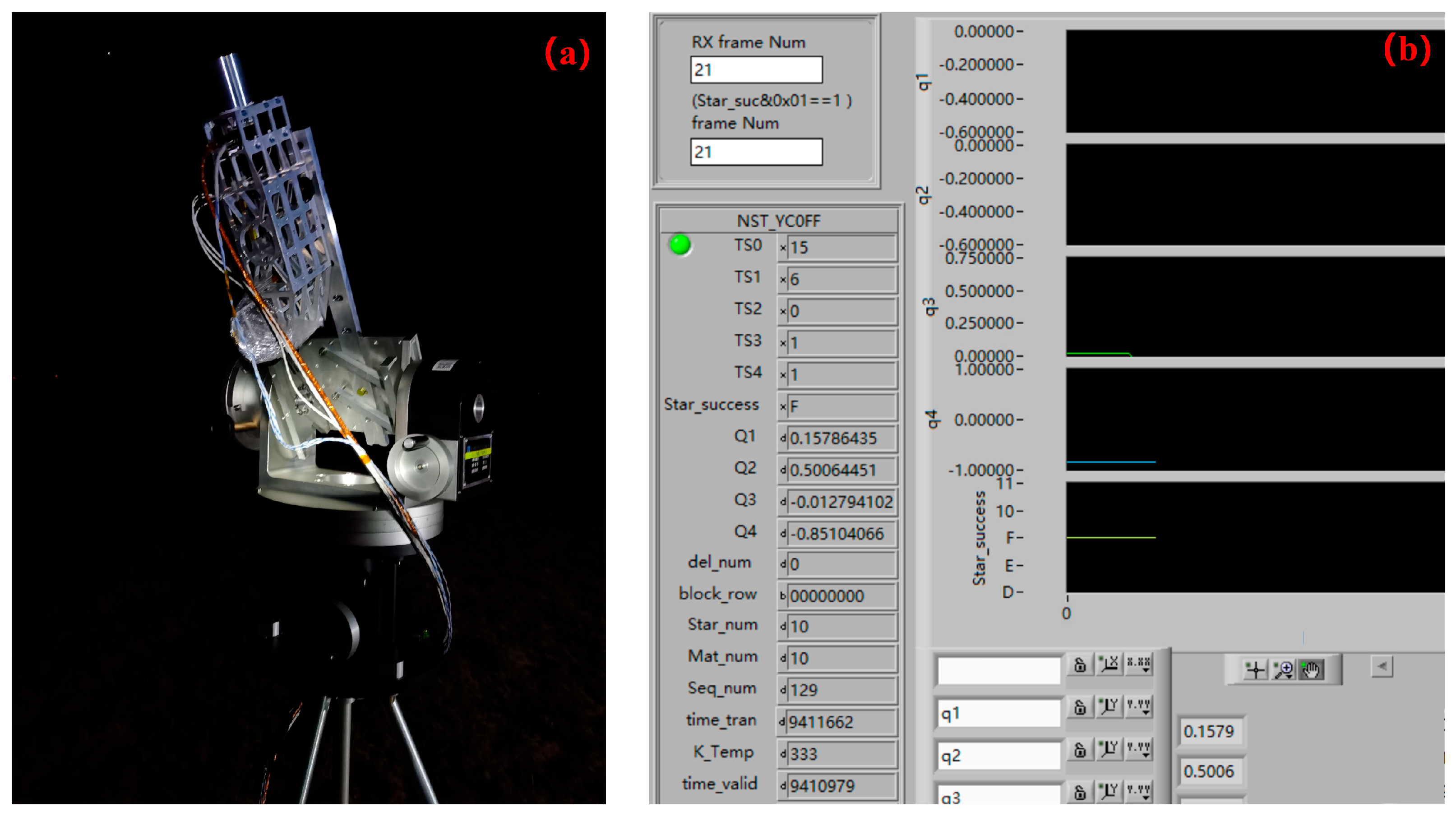Click the q1 Y-axis autoscale once icon
Screen dimensions: 1456x821
[x=1109, y=706]
